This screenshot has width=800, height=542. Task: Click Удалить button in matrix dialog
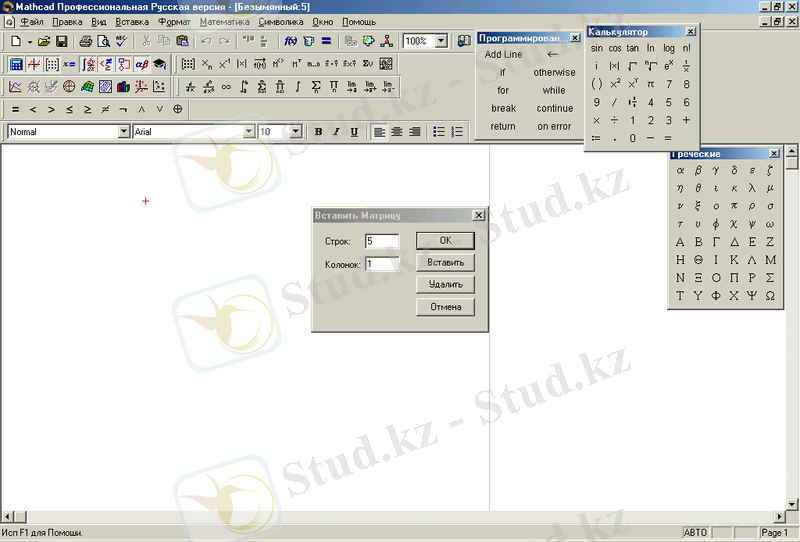point(445,284)
